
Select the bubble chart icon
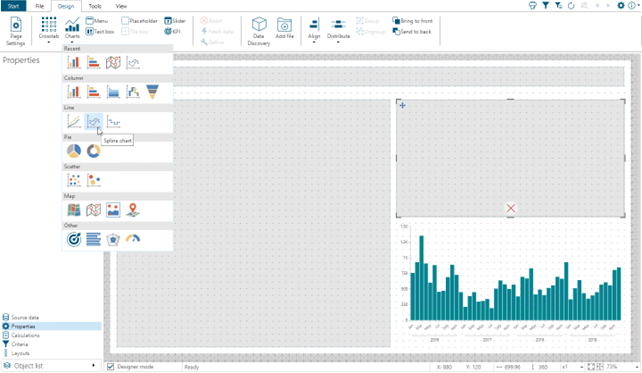[93, 181]
